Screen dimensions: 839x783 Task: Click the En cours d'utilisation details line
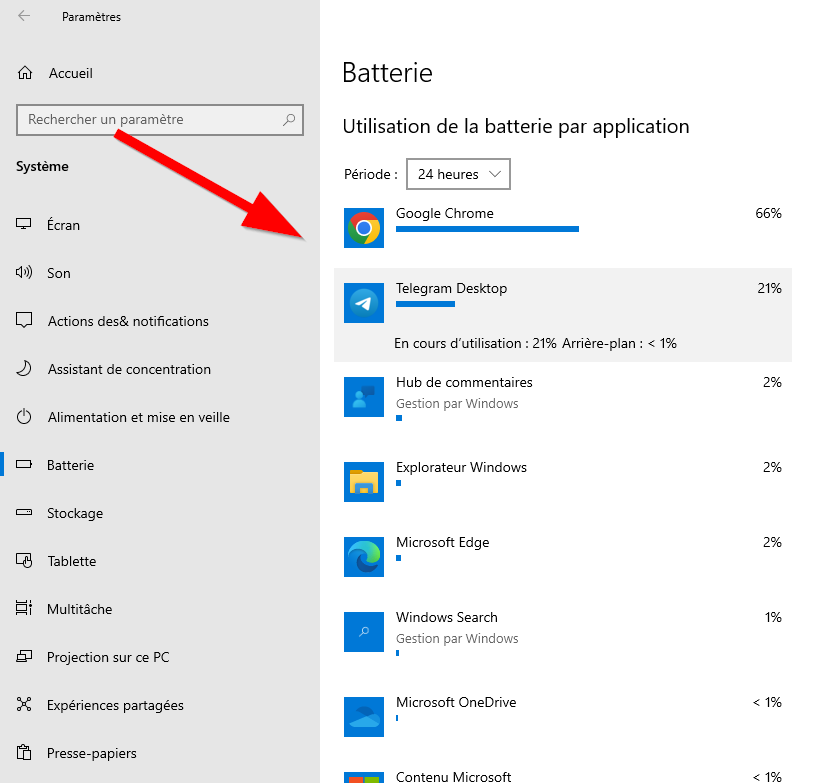click(x=535, y=343)
